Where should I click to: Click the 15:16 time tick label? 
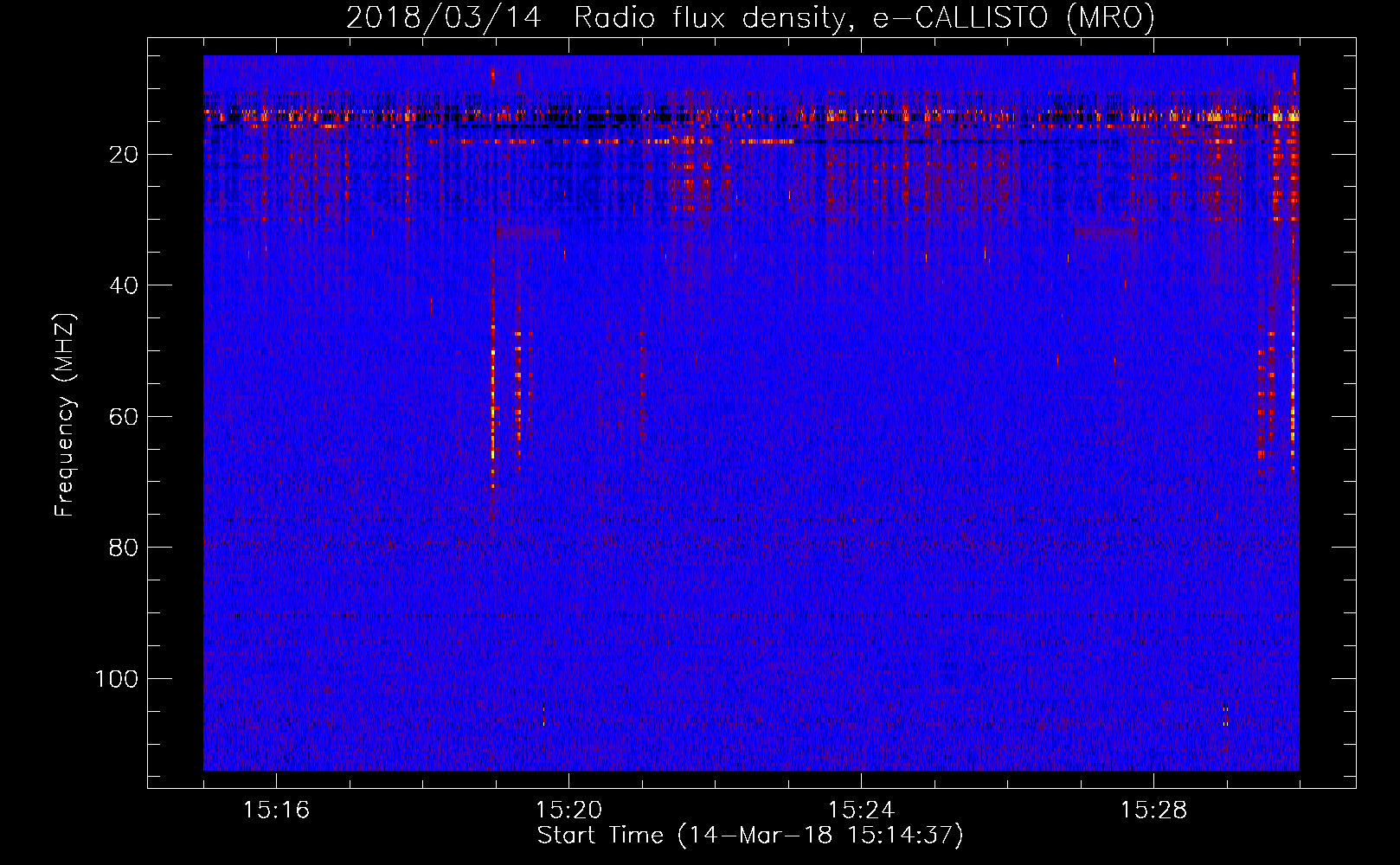point(276,811)
